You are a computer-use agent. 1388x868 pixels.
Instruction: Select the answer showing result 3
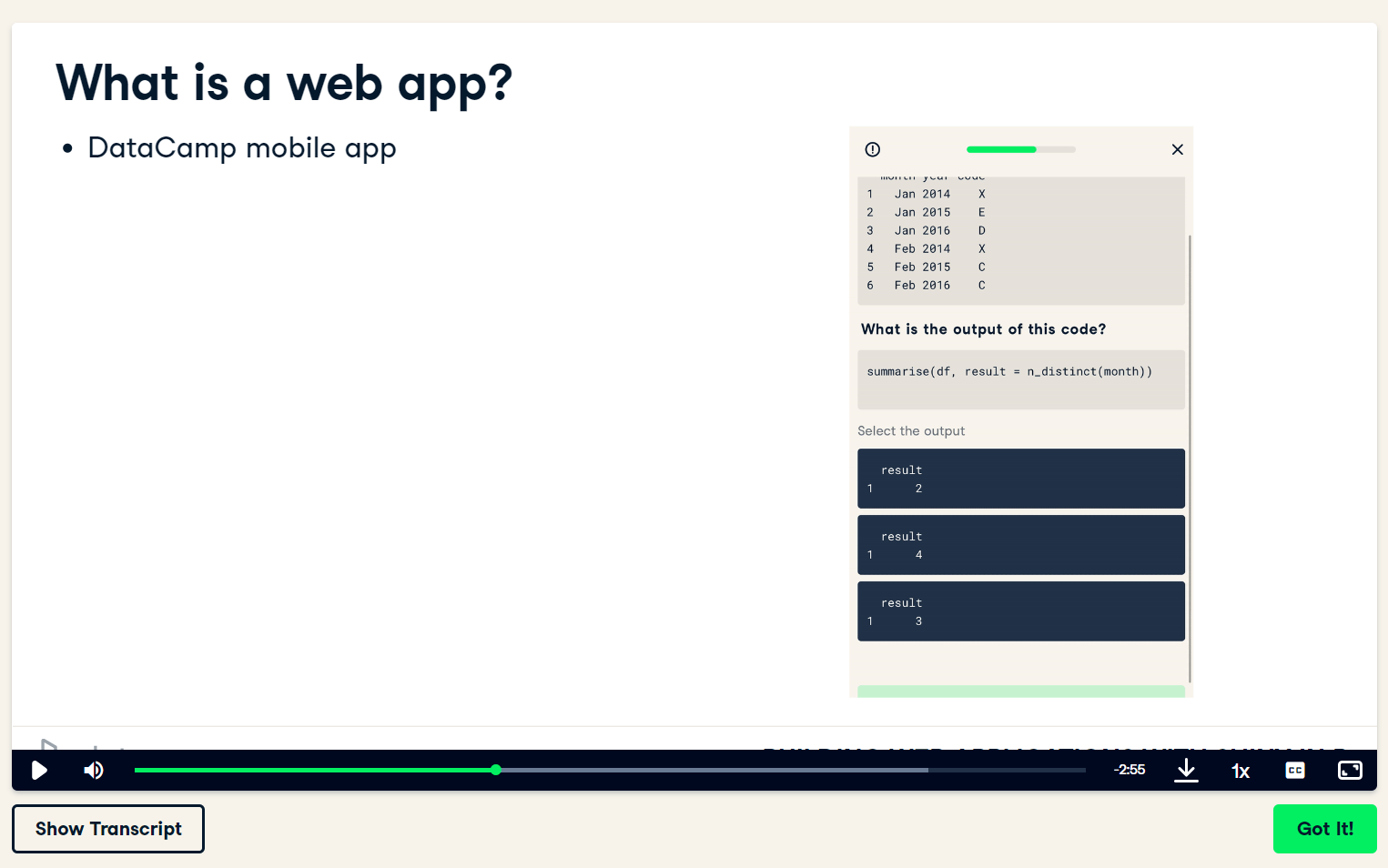click(1021, 611)
